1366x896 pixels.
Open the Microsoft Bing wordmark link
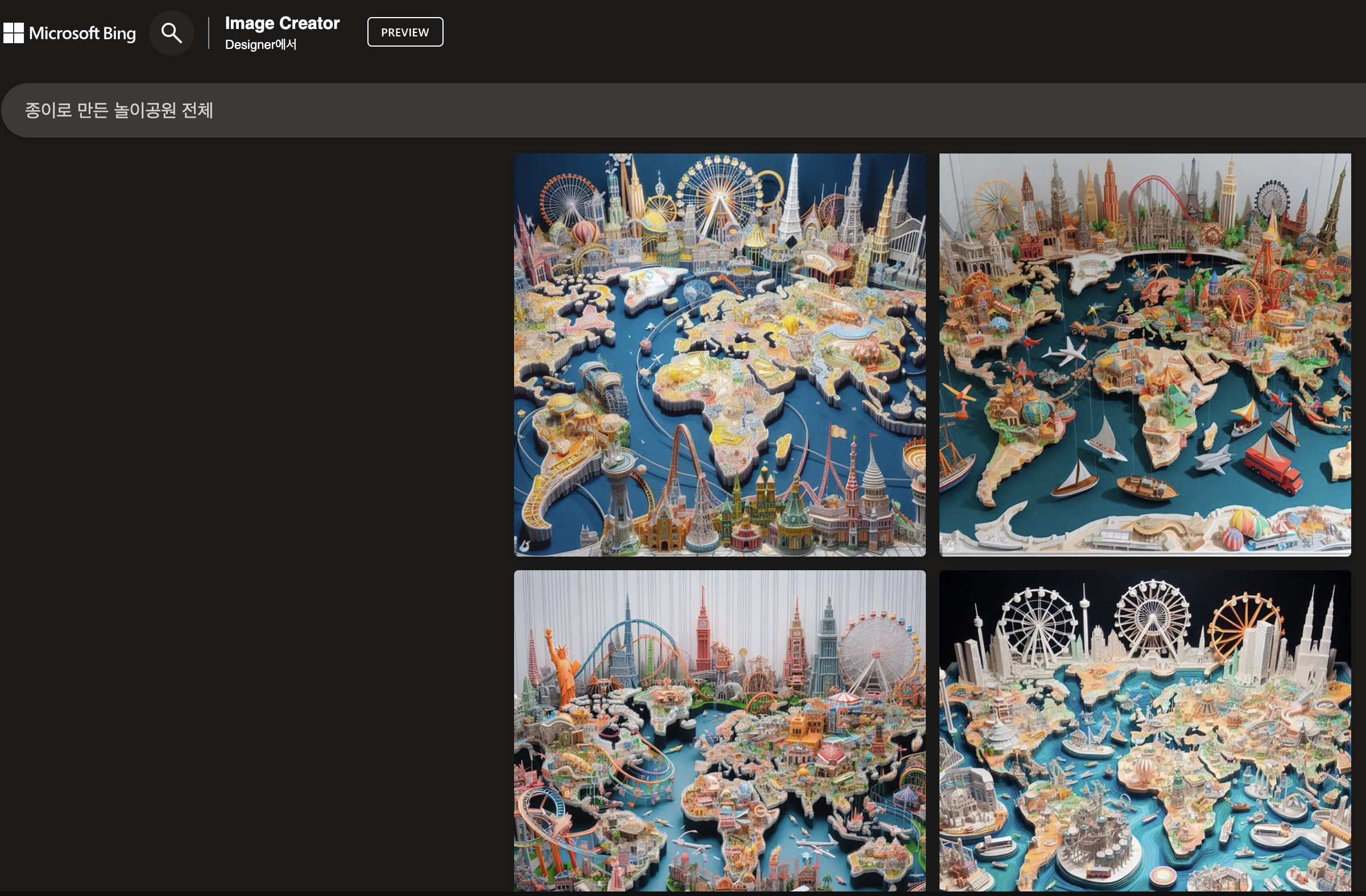[x=82, y=34]
